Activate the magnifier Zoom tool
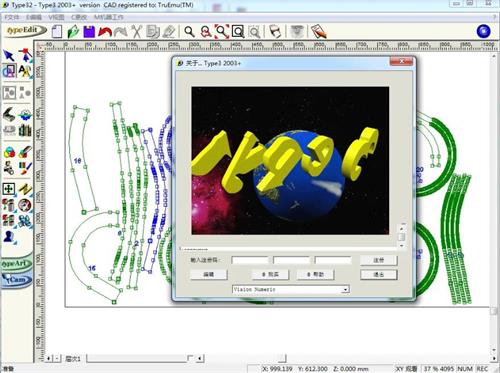 click(189, 32)
